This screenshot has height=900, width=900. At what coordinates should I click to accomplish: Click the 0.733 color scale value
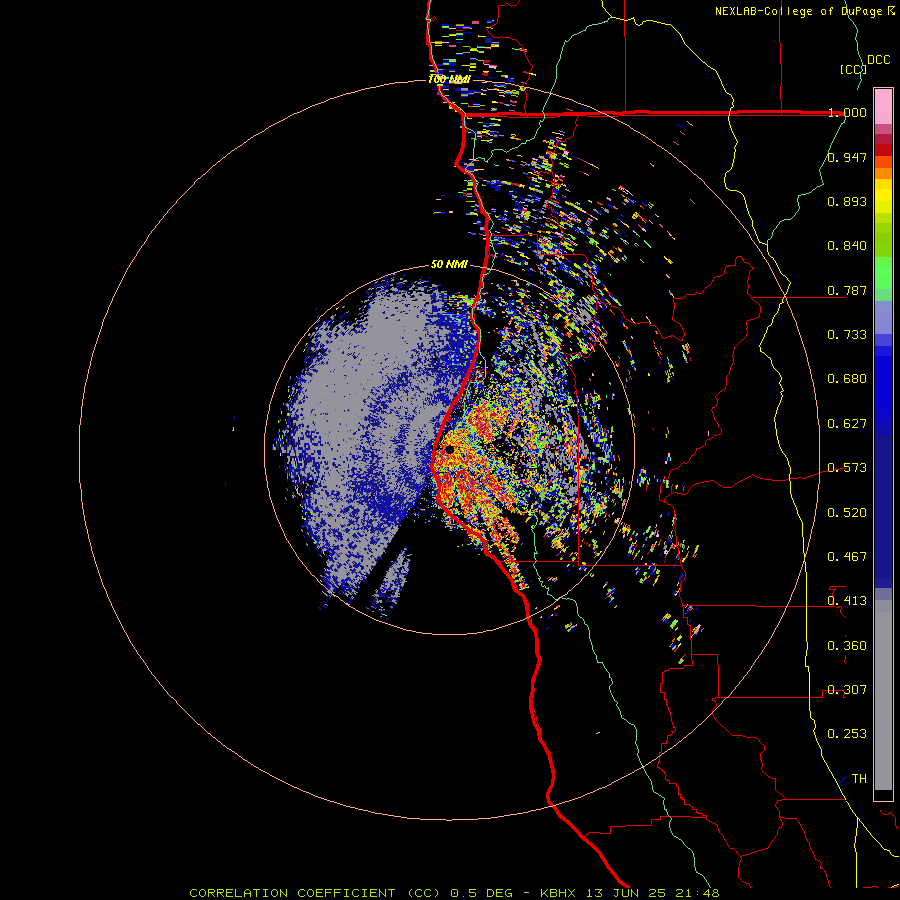click(x=847, y=335)
